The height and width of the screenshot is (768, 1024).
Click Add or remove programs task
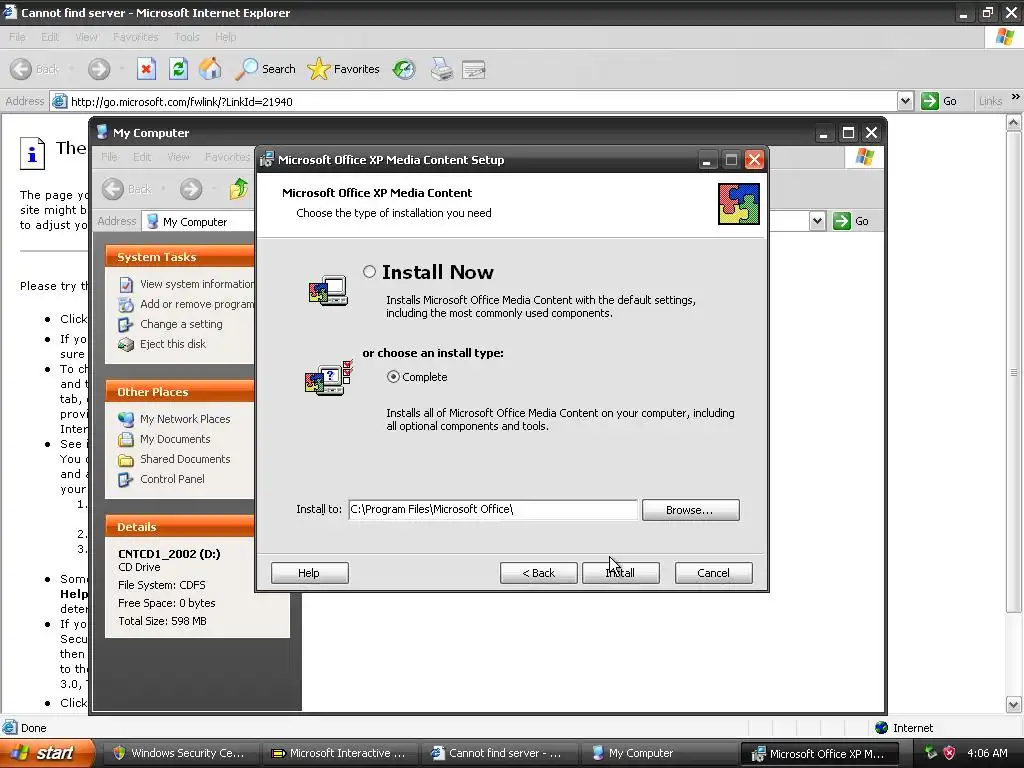coord(187,304)
